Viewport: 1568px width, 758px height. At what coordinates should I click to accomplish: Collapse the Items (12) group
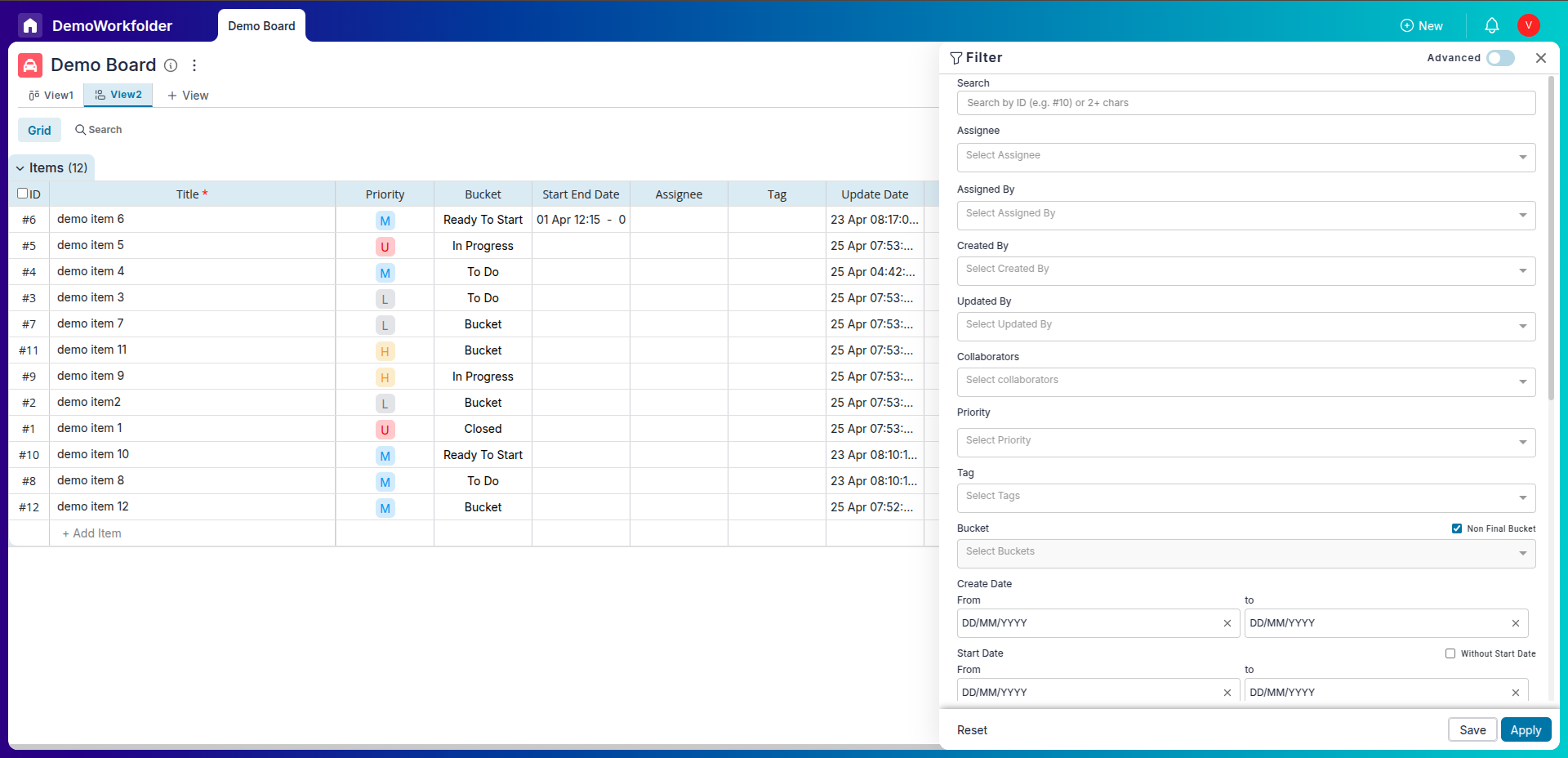click(20, 168)
